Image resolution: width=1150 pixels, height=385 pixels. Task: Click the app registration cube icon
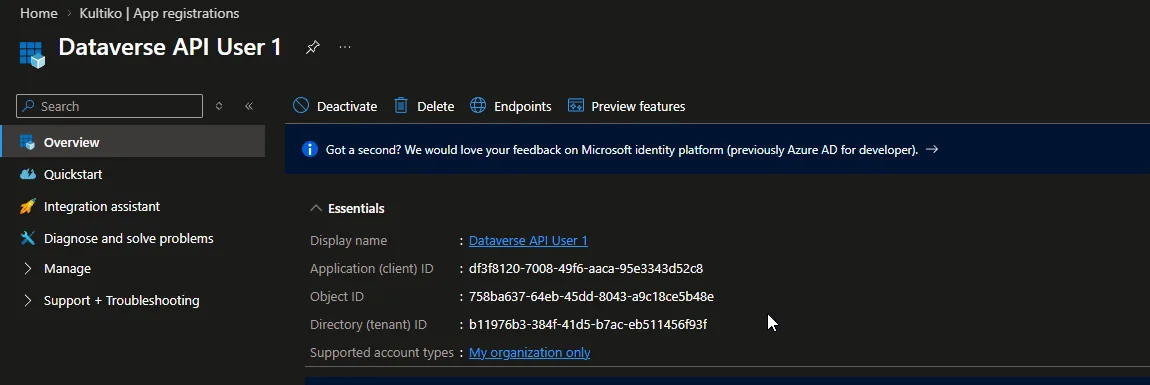point(32,54)
